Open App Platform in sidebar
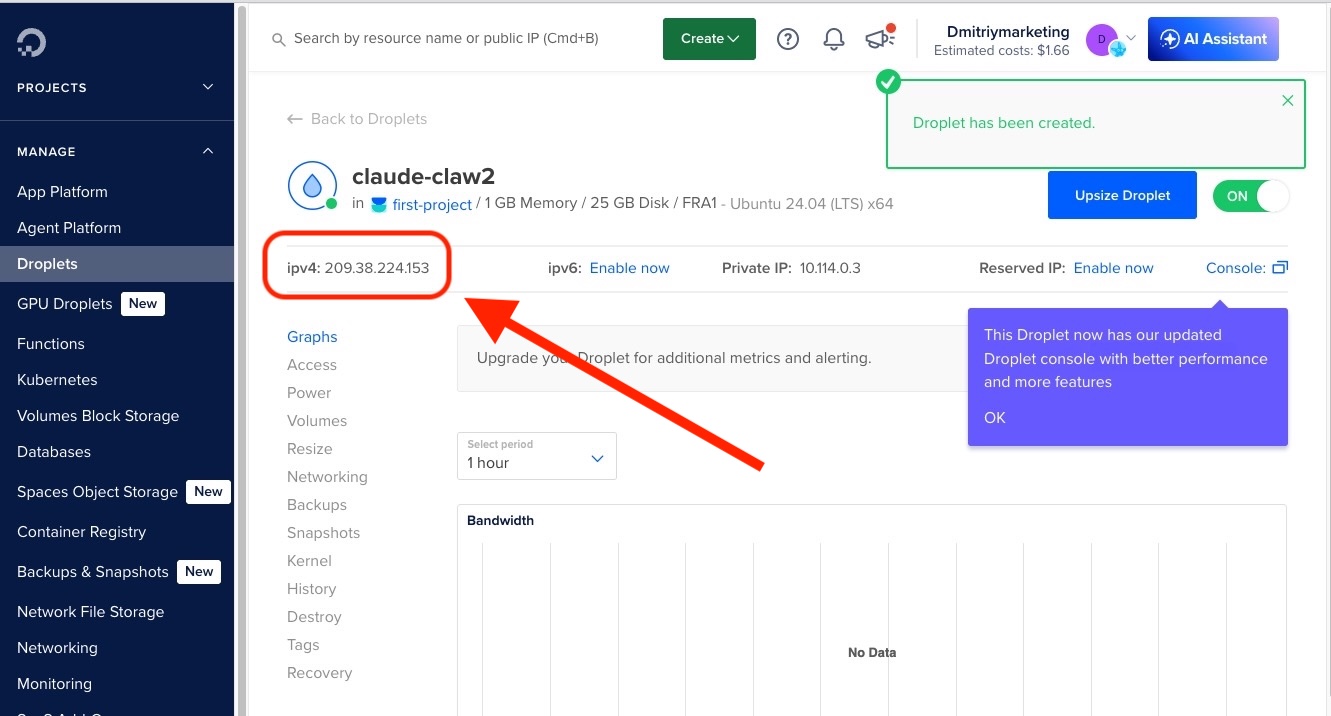 62,192
